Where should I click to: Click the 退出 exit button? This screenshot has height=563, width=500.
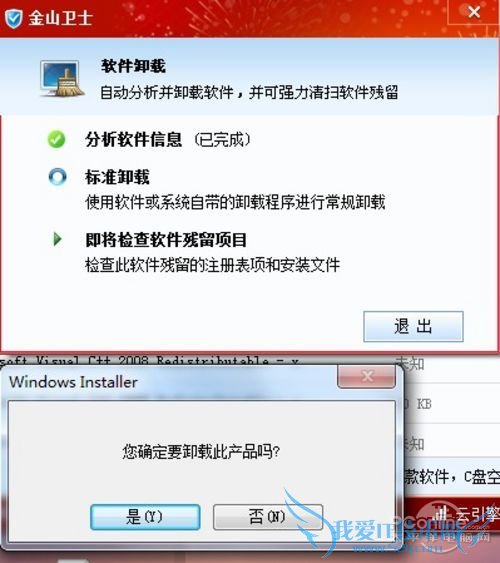point(413,326)
